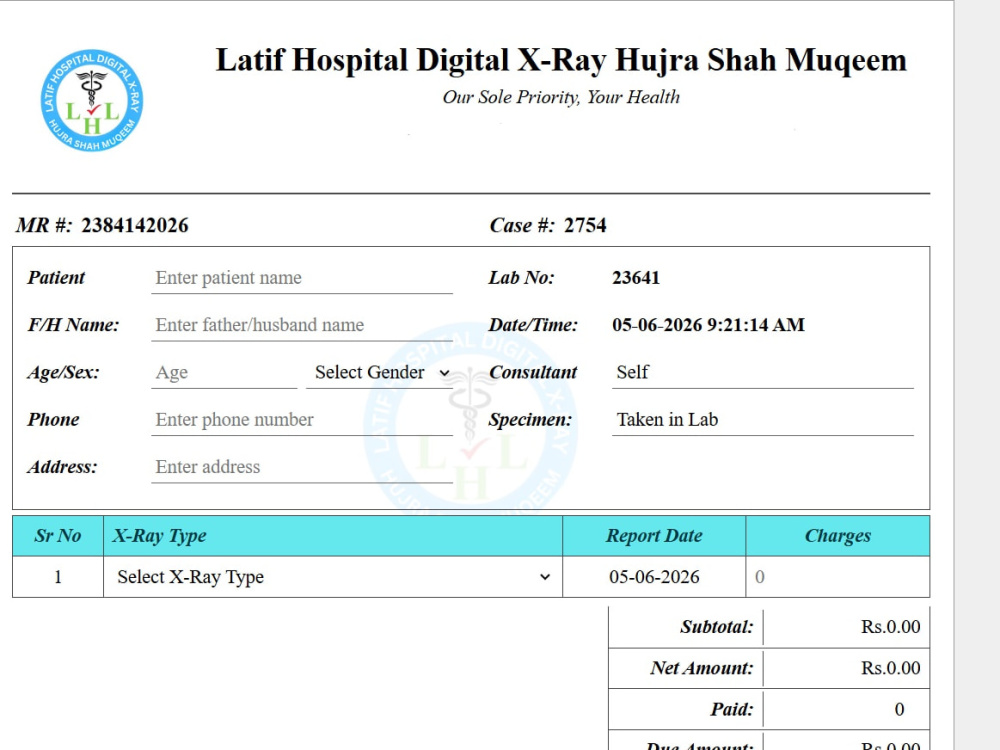Click the Latif Hospital circular logo
Image resolution: width=1000 pixels, height=750 pixels.
click(92, 100)
